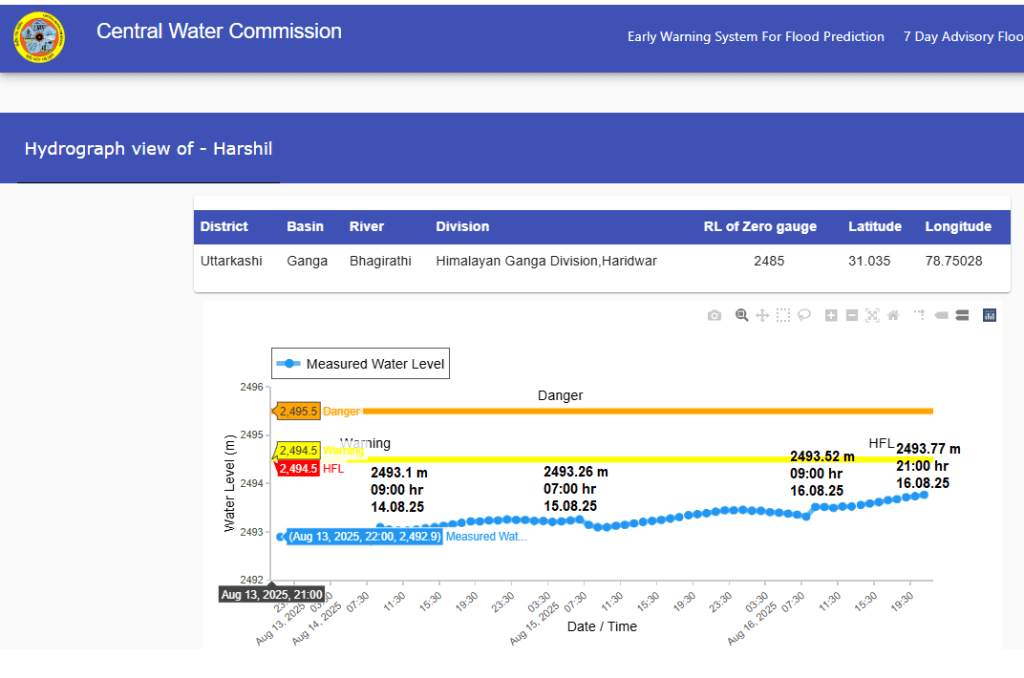Image resolution: width=1024 pixels, height=678 pixels.
Task: Toggle spike lines on the chart
Action: (x=919, y=315)
